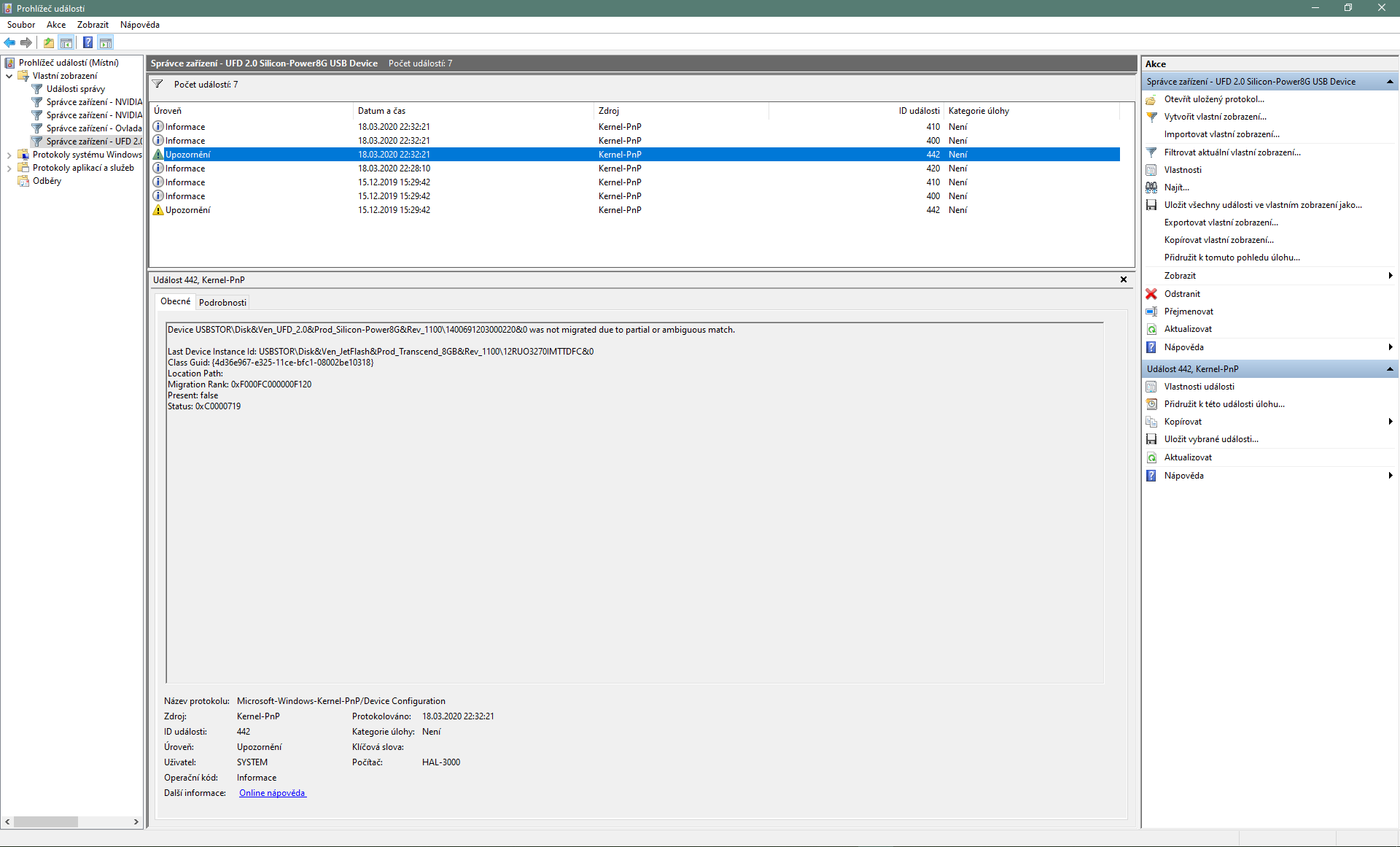Open the Online nápověda link
The width and height of the screenshot is (1400, 847).
tap(272, 793)
